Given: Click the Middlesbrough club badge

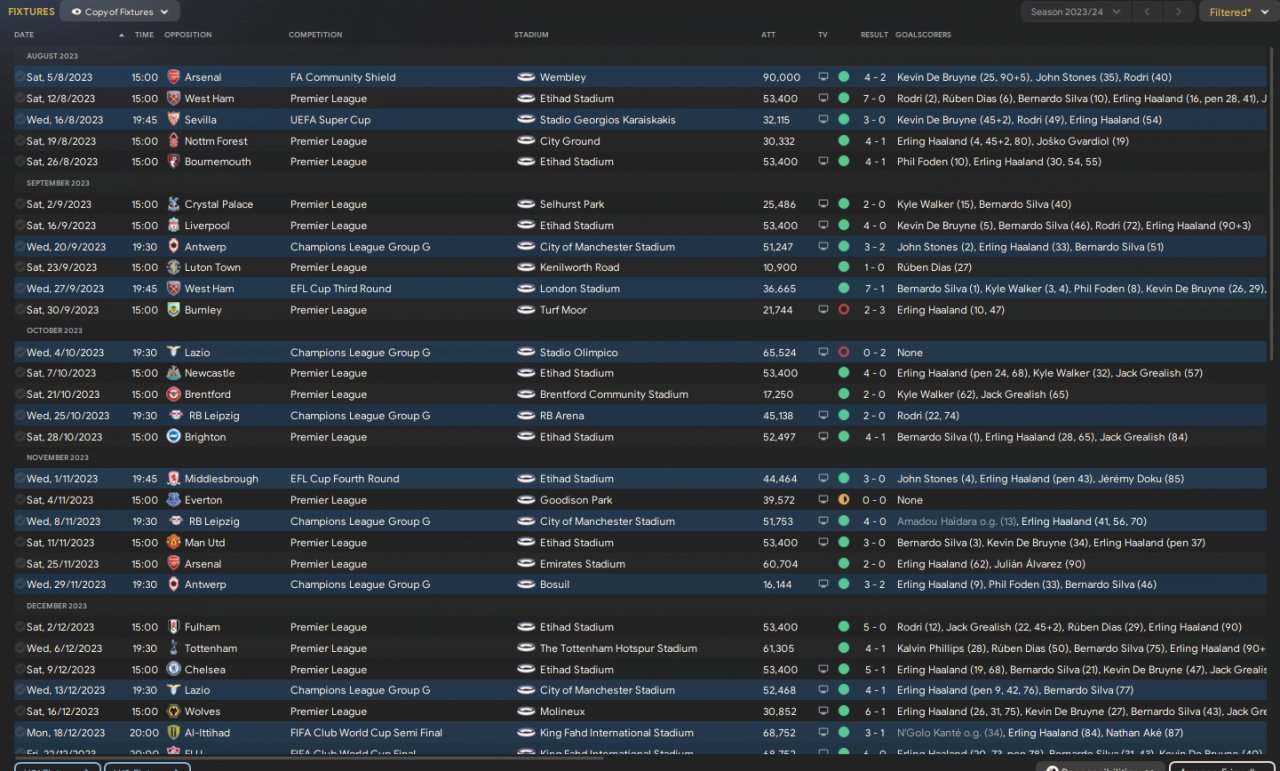Looking at the screenshot, I should [x=174, y=479].
